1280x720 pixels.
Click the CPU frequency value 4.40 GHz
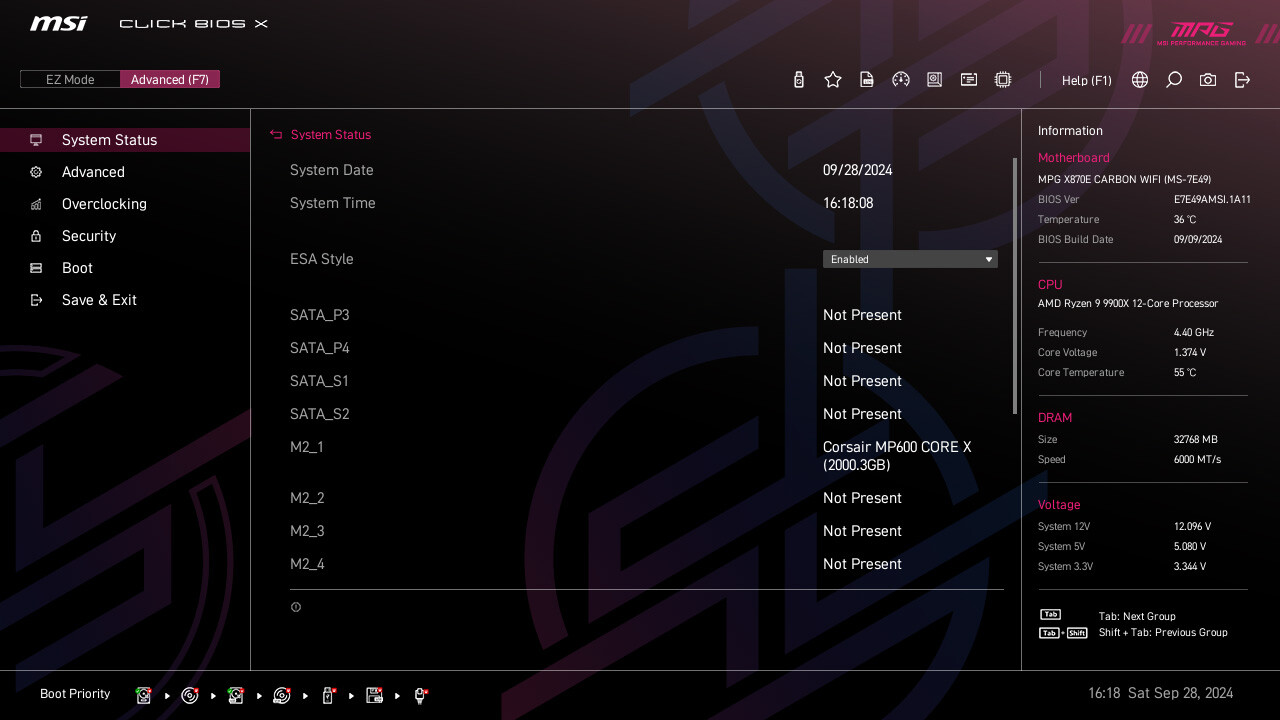point(1194,333)
